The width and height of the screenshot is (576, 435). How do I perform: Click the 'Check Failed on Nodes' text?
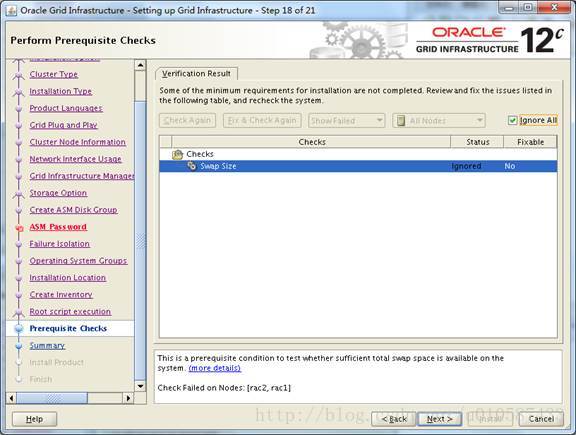pyautogui.click(x=224, y=388)
